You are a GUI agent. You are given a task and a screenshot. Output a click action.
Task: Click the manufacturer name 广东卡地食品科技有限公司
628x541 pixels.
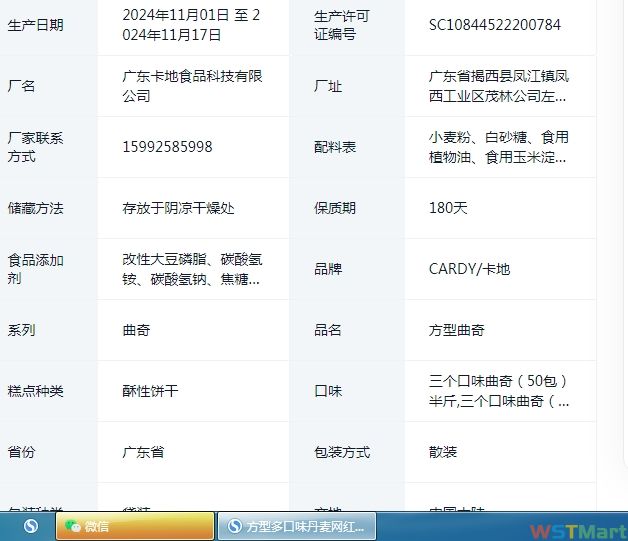(192, 86)
